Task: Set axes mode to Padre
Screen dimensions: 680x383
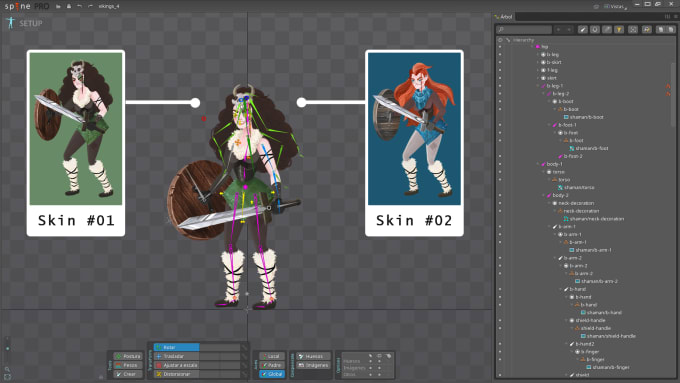Action: [x=272, y=365]
